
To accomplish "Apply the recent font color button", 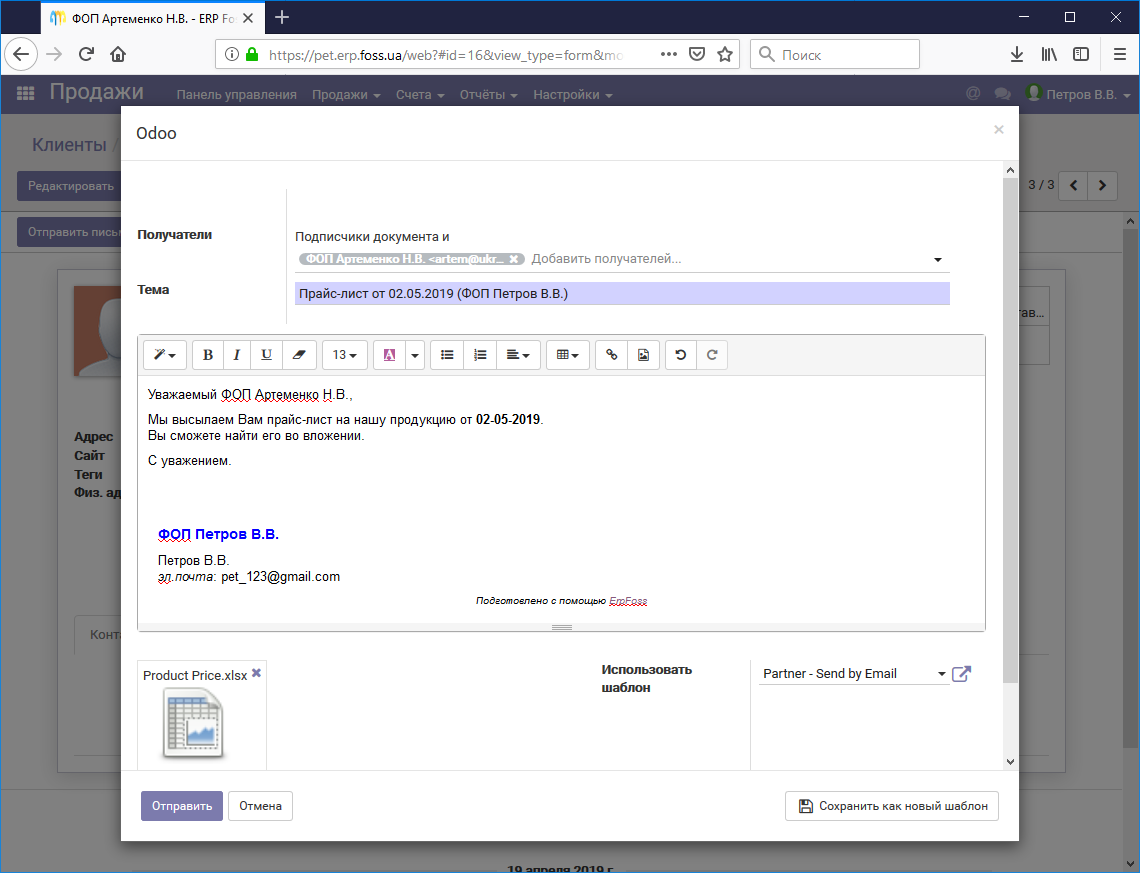I will click(390, 355).
